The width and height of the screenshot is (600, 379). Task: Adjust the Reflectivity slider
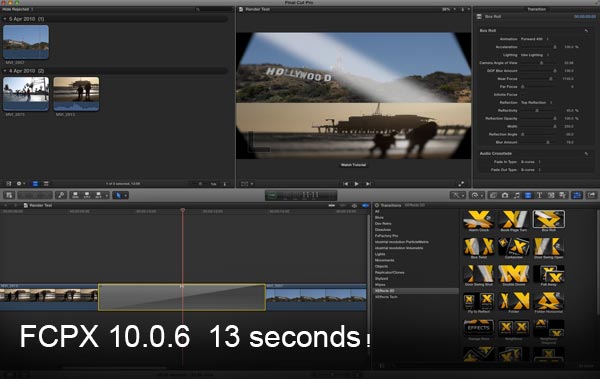(x=538, y=111)
